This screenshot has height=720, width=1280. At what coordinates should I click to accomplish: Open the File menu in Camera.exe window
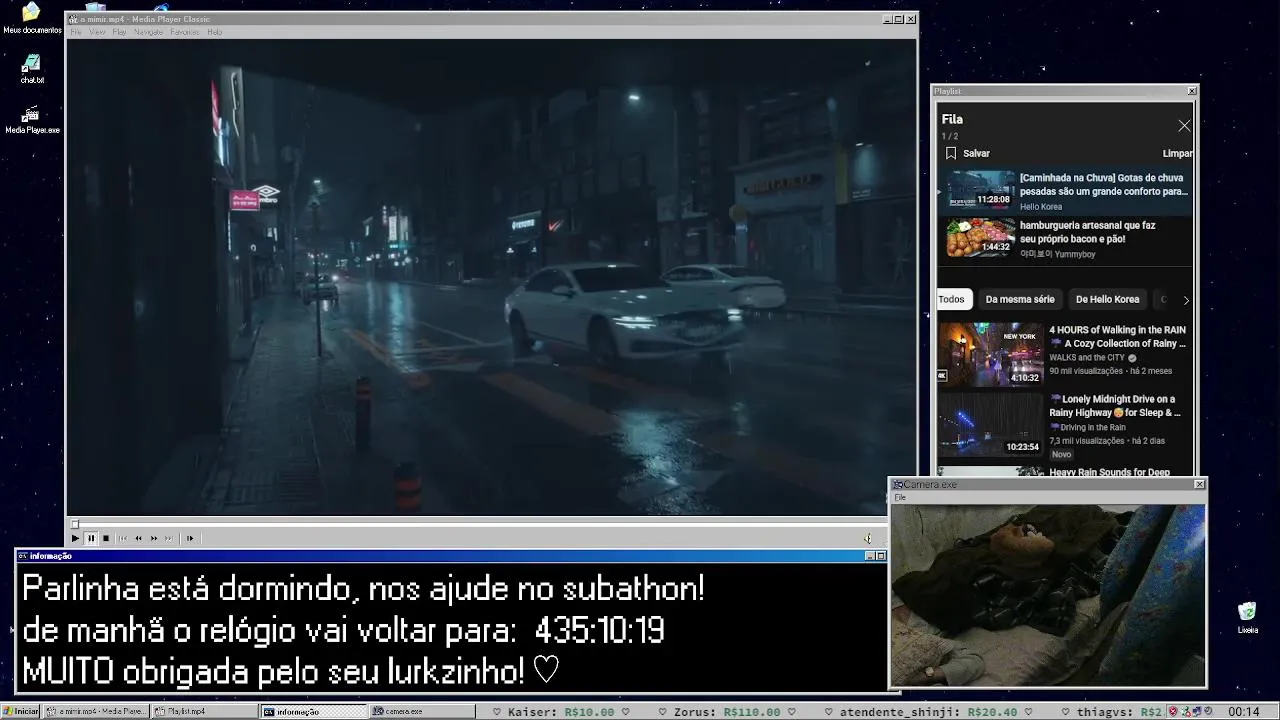(x=900, y=497)
